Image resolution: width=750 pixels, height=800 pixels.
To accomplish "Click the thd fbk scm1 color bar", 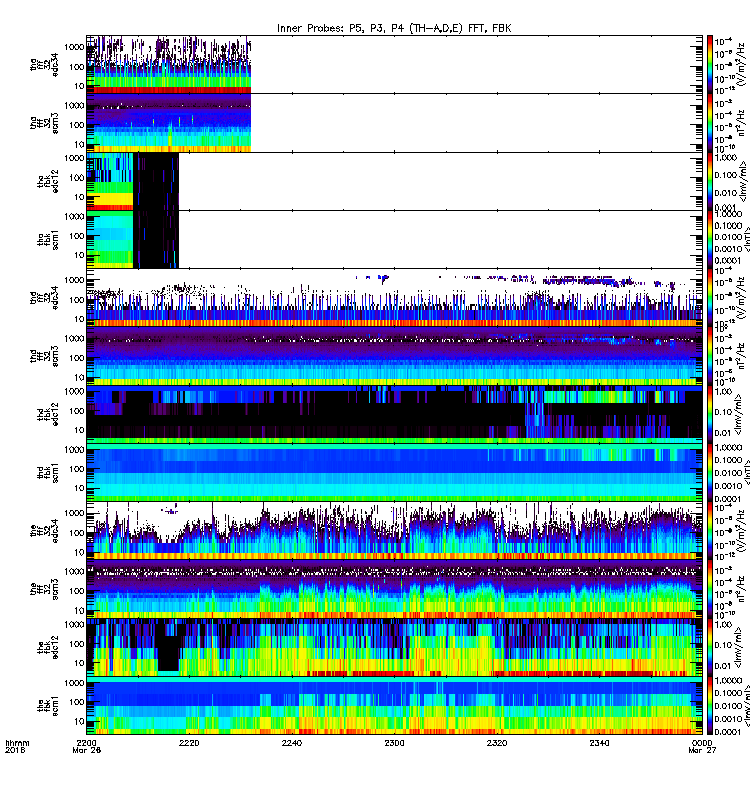I will click(x=710, y=472).
